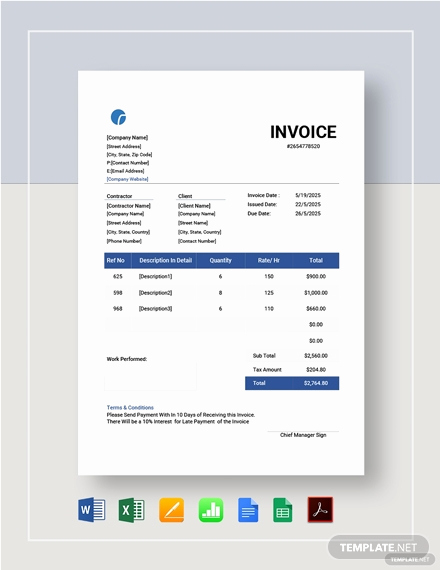440x570 pixels.
Task: Click the $1,000.00 total cell
Action: coord(316,293)
